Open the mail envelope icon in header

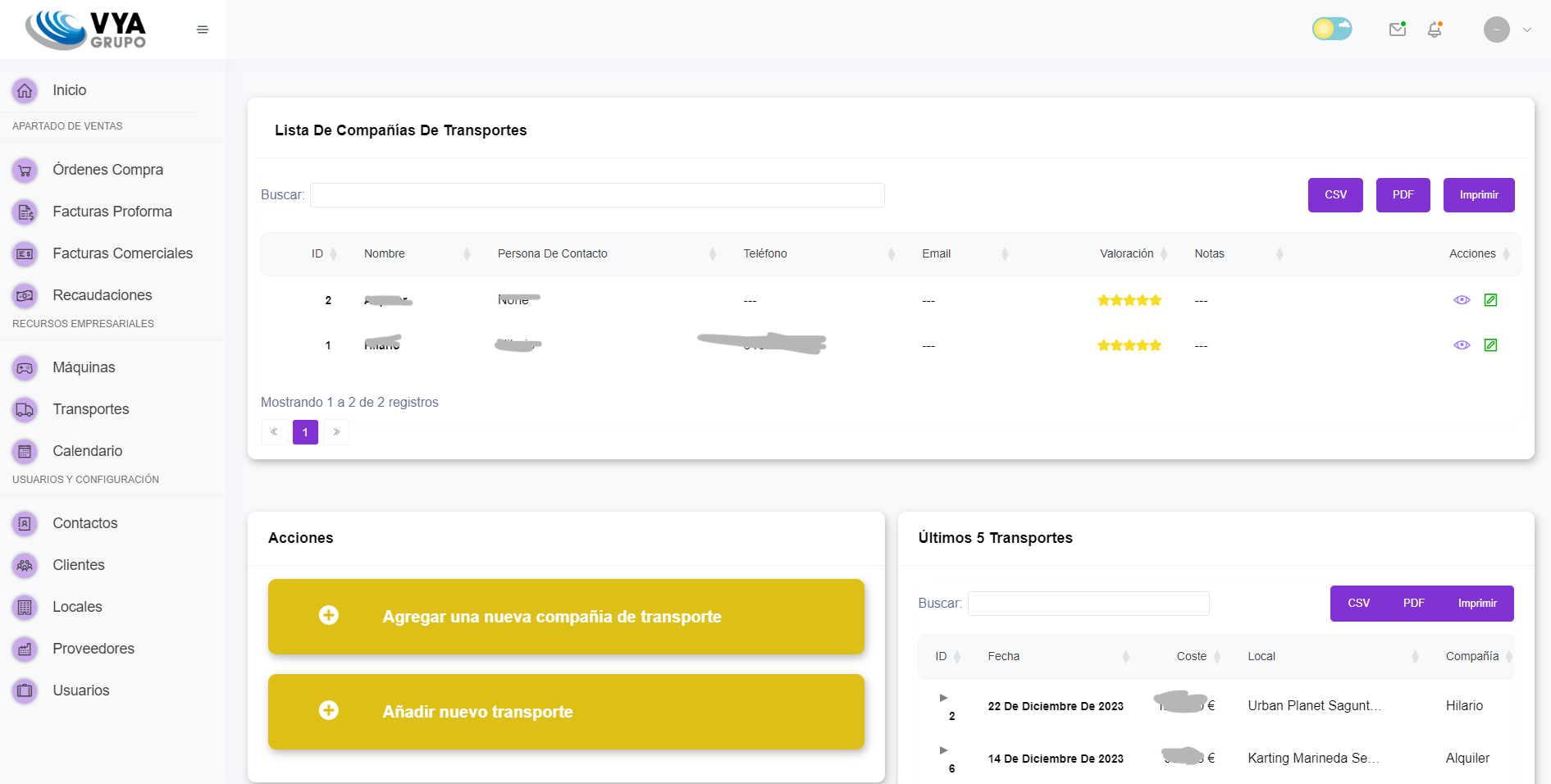(x=1398, y=30)
